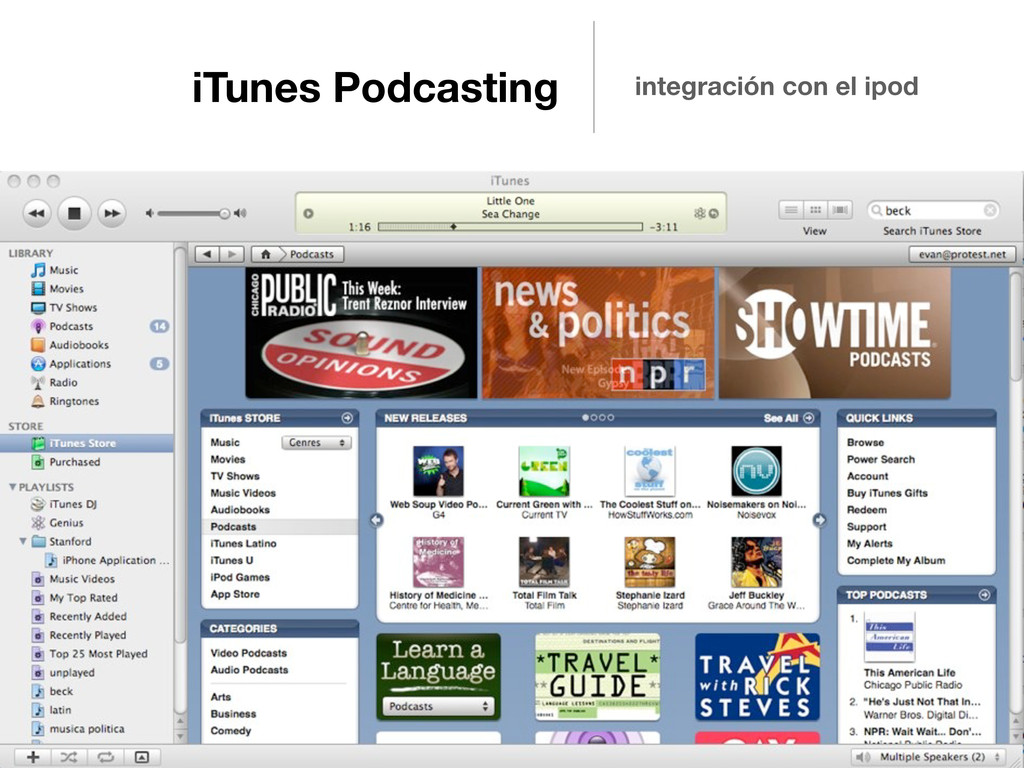Open Audiobooks in the sidebar
1024x768 pixels.
click(78, 345)
